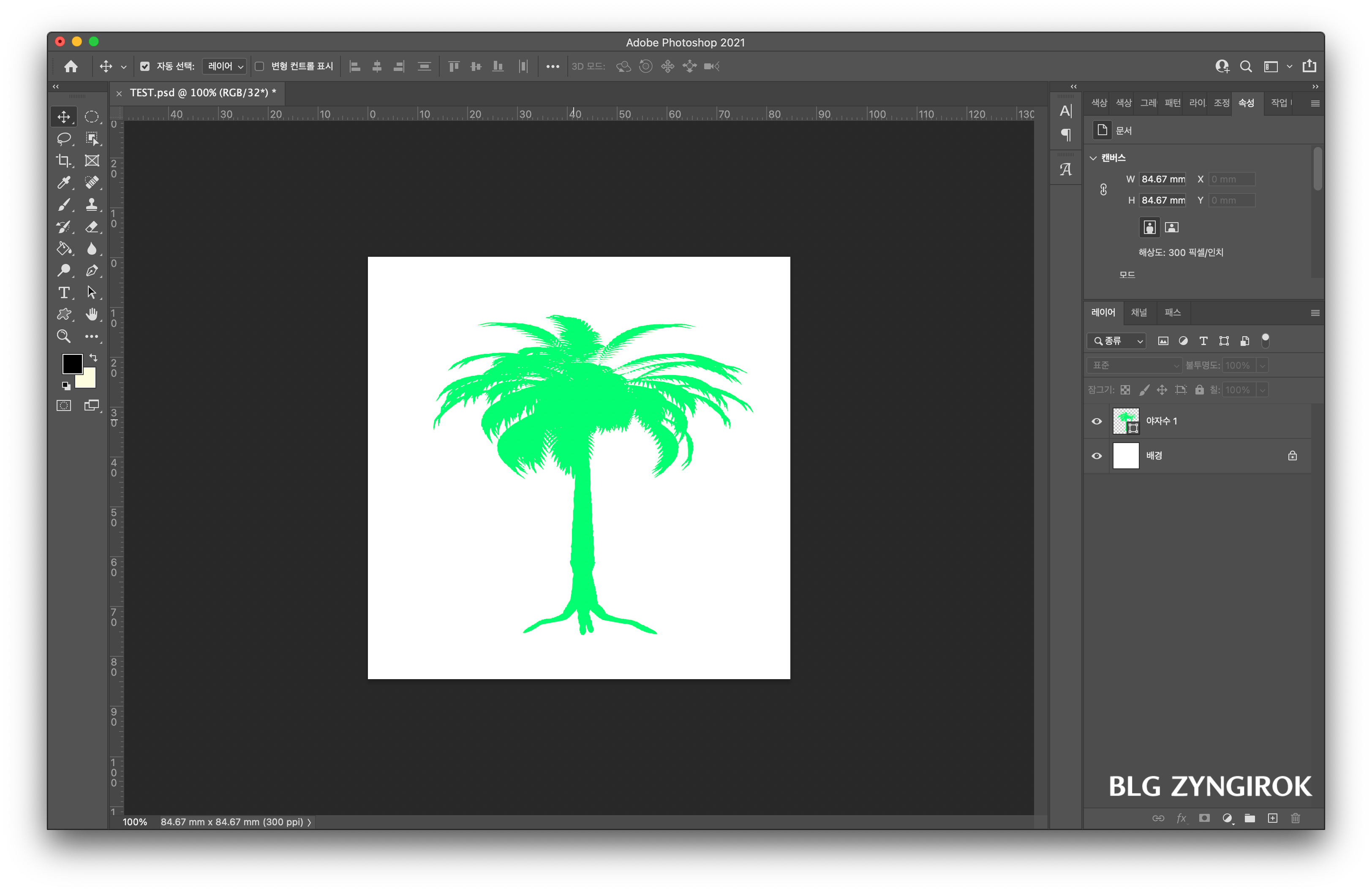Screen dimensions: 1372x892
Task: Click the delete layer trash icon
Action: [x=1295, y=818]
